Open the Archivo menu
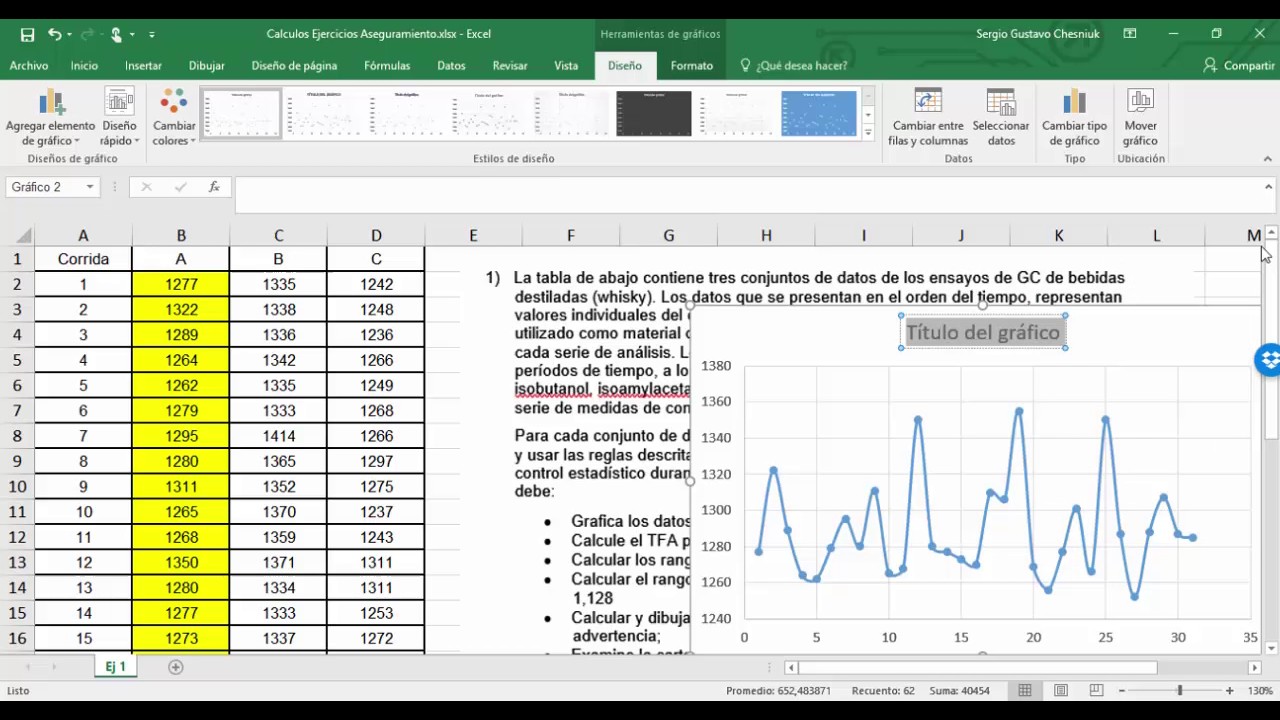The width and height of the screenshot is (1280, 720). (29, 65)
